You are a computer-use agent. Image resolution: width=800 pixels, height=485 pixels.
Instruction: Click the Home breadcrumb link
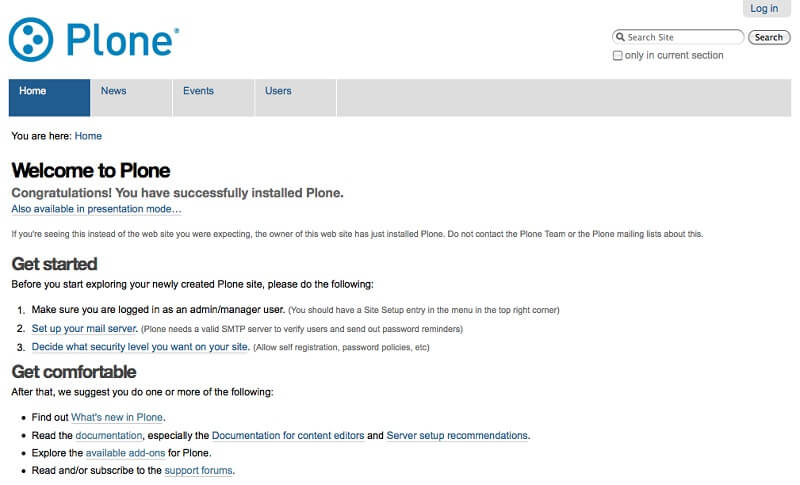pos(88,136)
